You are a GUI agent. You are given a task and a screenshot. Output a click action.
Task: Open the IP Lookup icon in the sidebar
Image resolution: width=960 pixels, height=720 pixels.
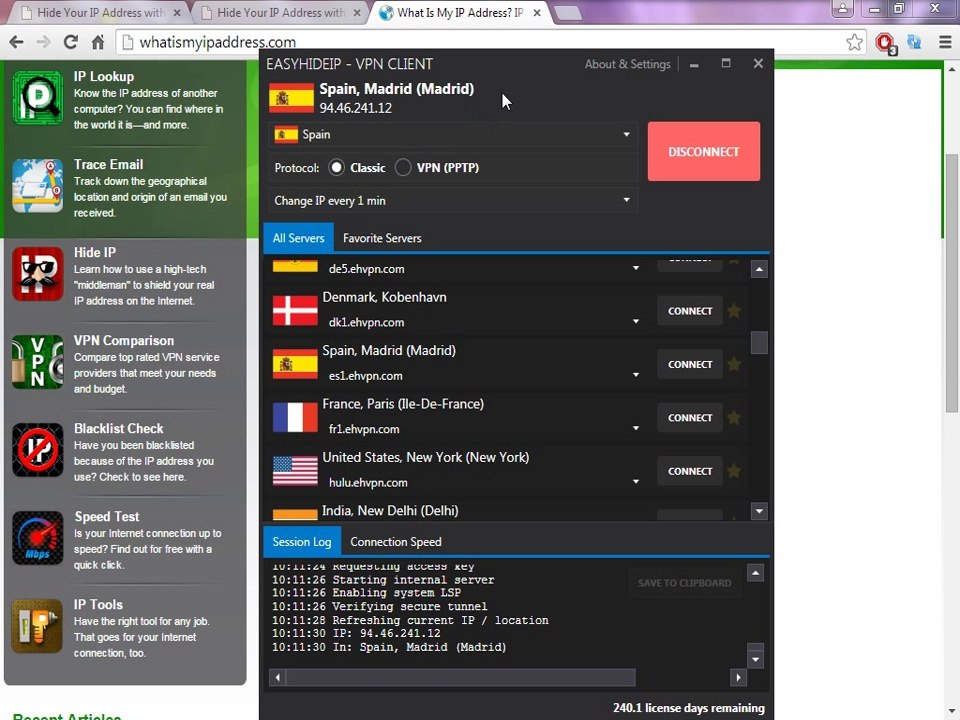pos(37,98)
